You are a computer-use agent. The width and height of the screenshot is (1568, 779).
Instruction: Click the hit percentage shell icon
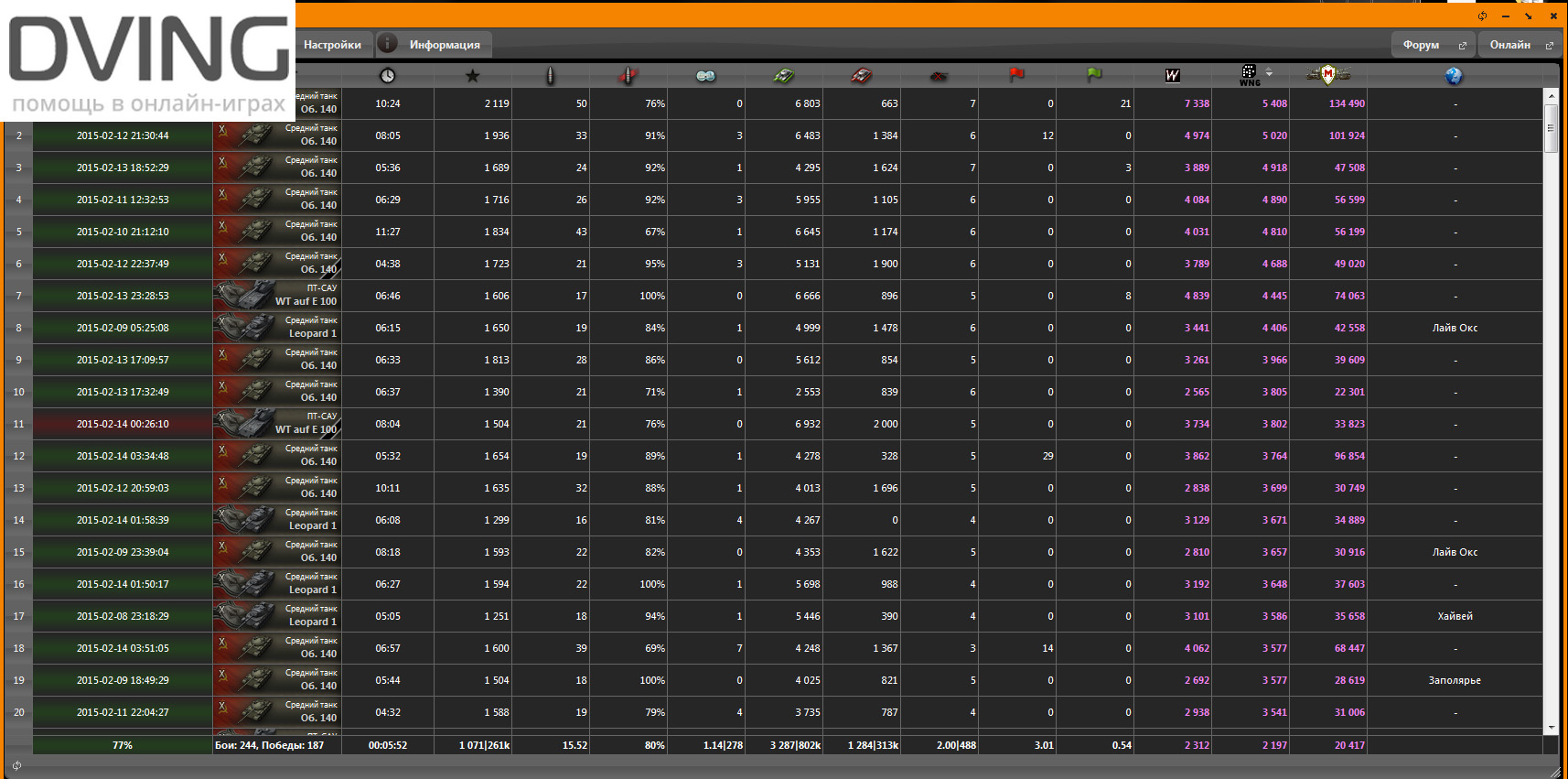[628, 76]
